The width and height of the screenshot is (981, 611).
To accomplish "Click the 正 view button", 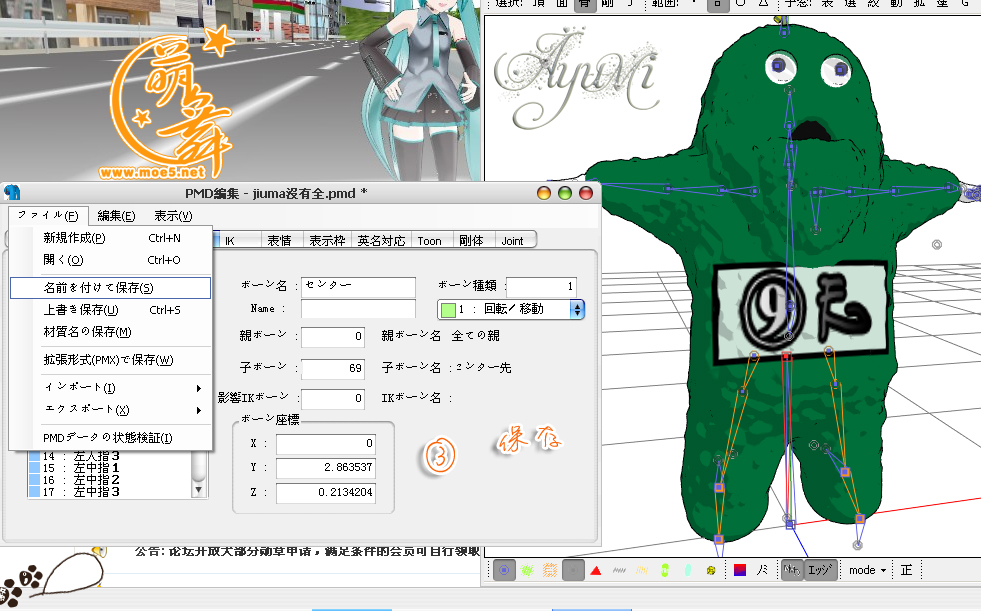I will [907, 570].
